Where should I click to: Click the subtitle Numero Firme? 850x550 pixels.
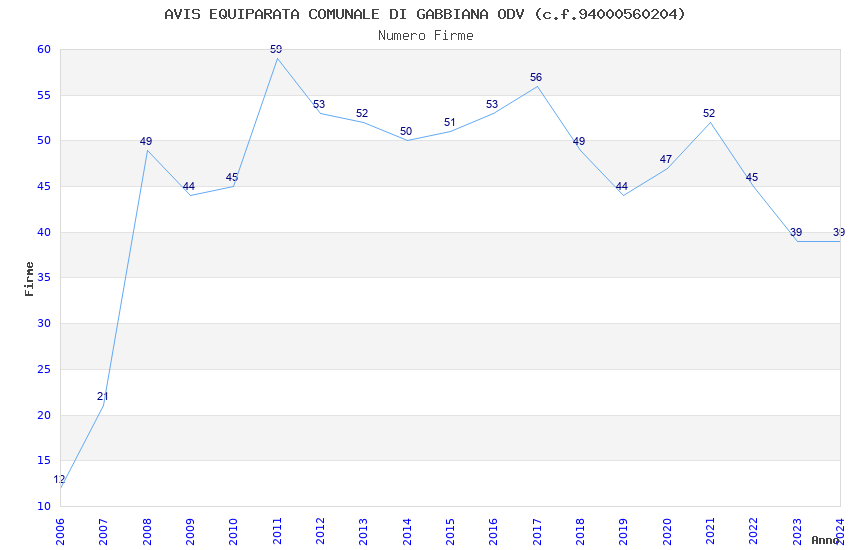pos(426,36)
